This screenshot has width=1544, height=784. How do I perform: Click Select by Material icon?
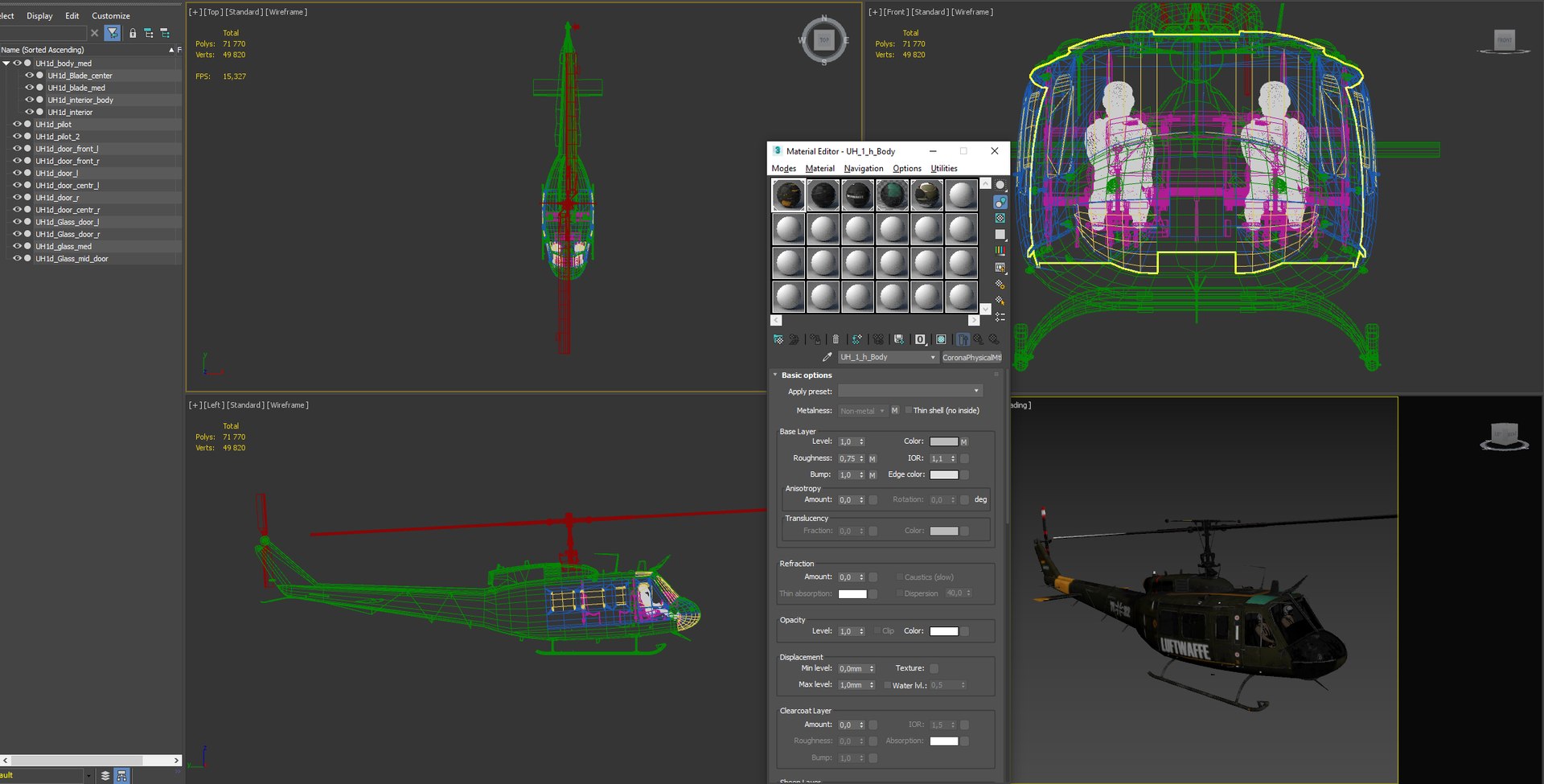(x=1000, y=301)
